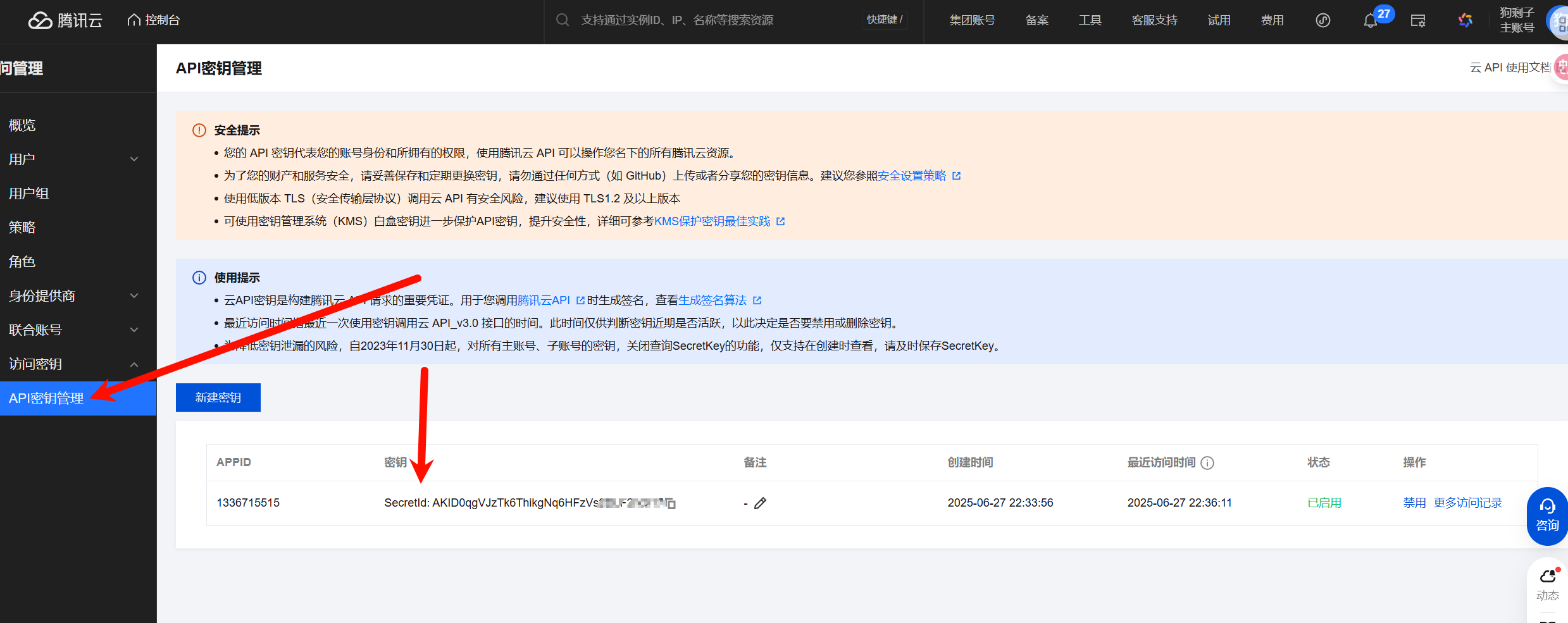Go to 用户组 in sidebar
The image size is (1568, 623).
coord(29,194)
